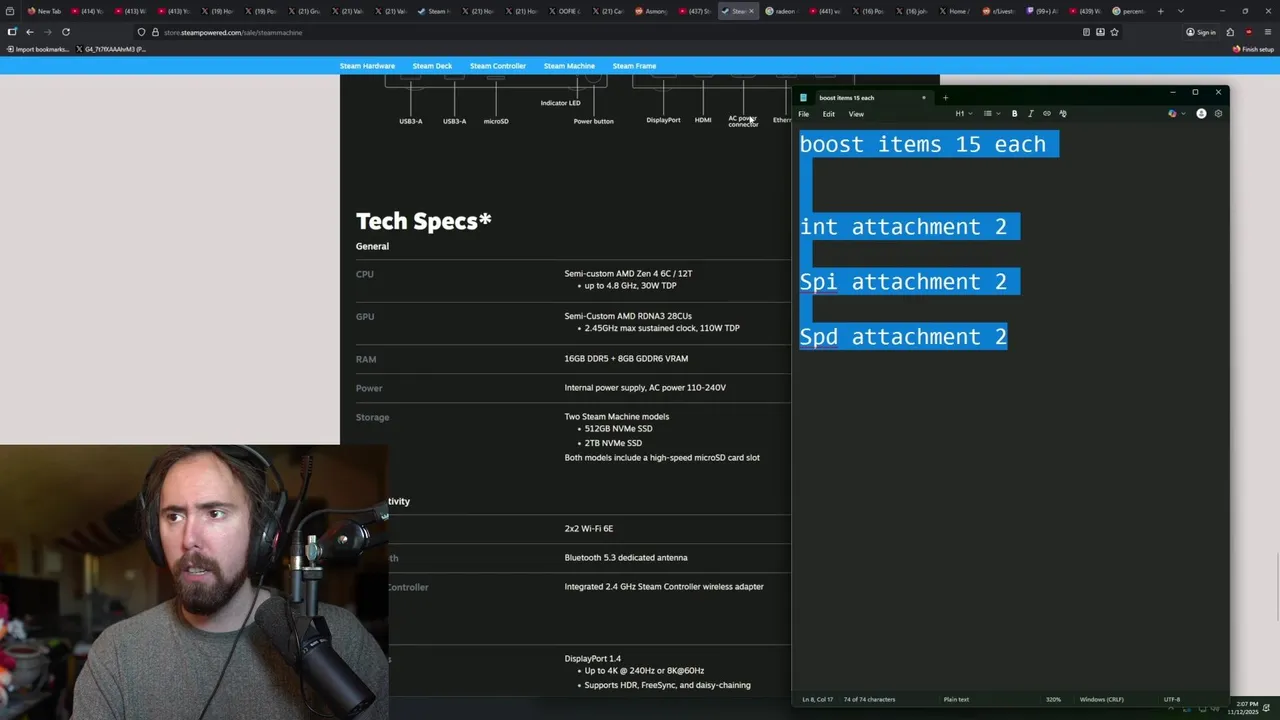Toggle italic formatting in Notepad

(x=1031, y=114)
